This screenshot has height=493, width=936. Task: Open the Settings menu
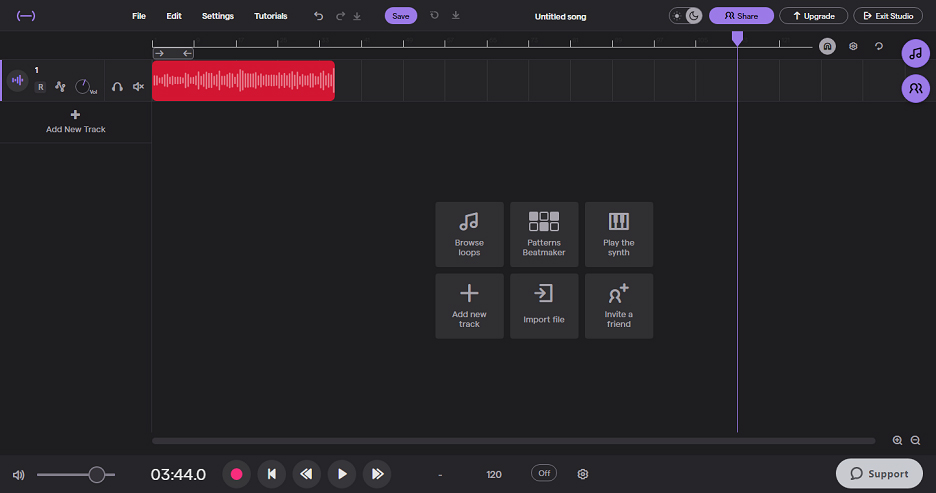coord(218,16)
